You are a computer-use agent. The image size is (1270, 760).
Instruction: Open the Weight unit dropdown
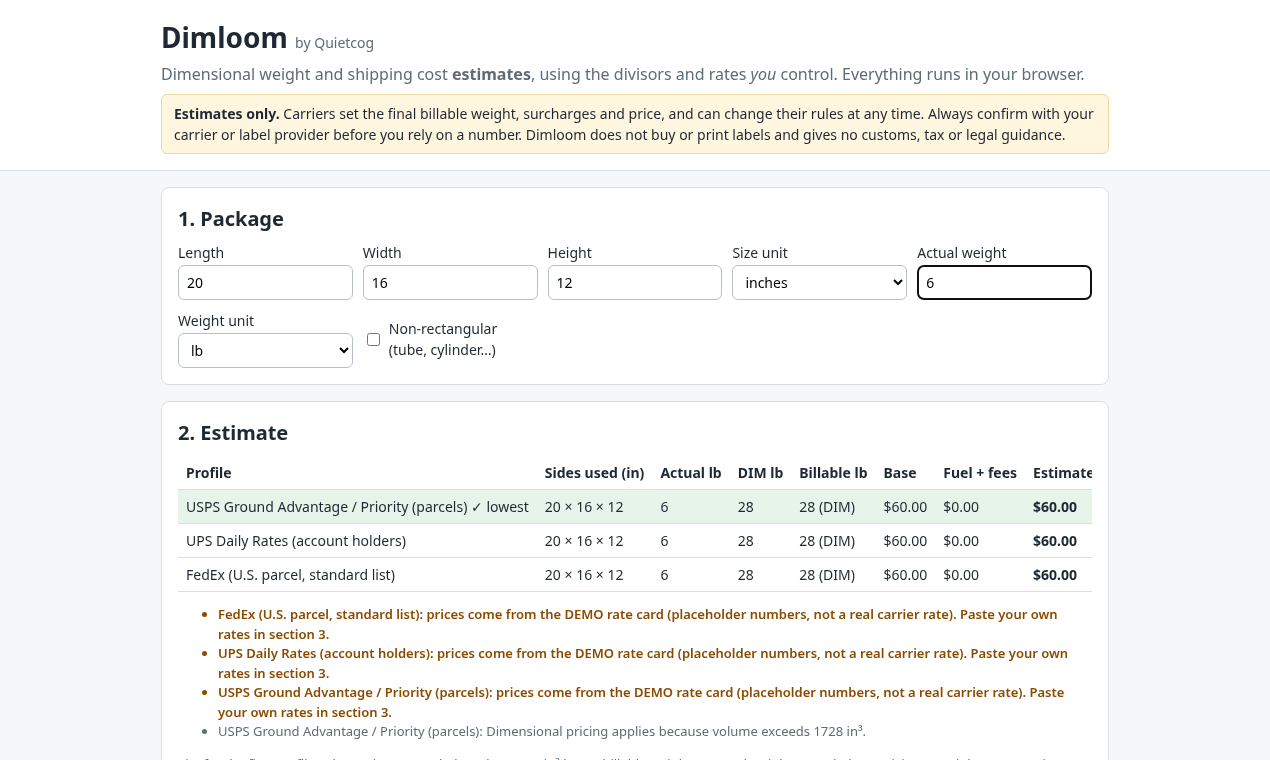[x=265, y=351]
